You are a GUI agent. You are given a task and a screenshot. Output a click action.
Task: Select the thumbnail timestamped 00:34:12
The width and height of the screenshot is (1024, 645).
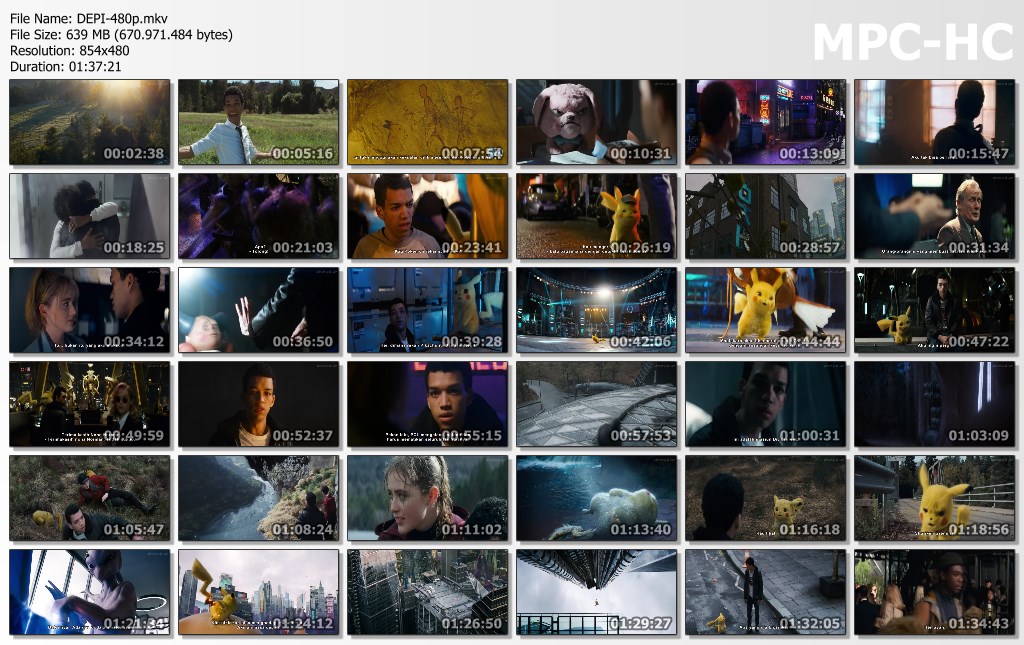89,310
